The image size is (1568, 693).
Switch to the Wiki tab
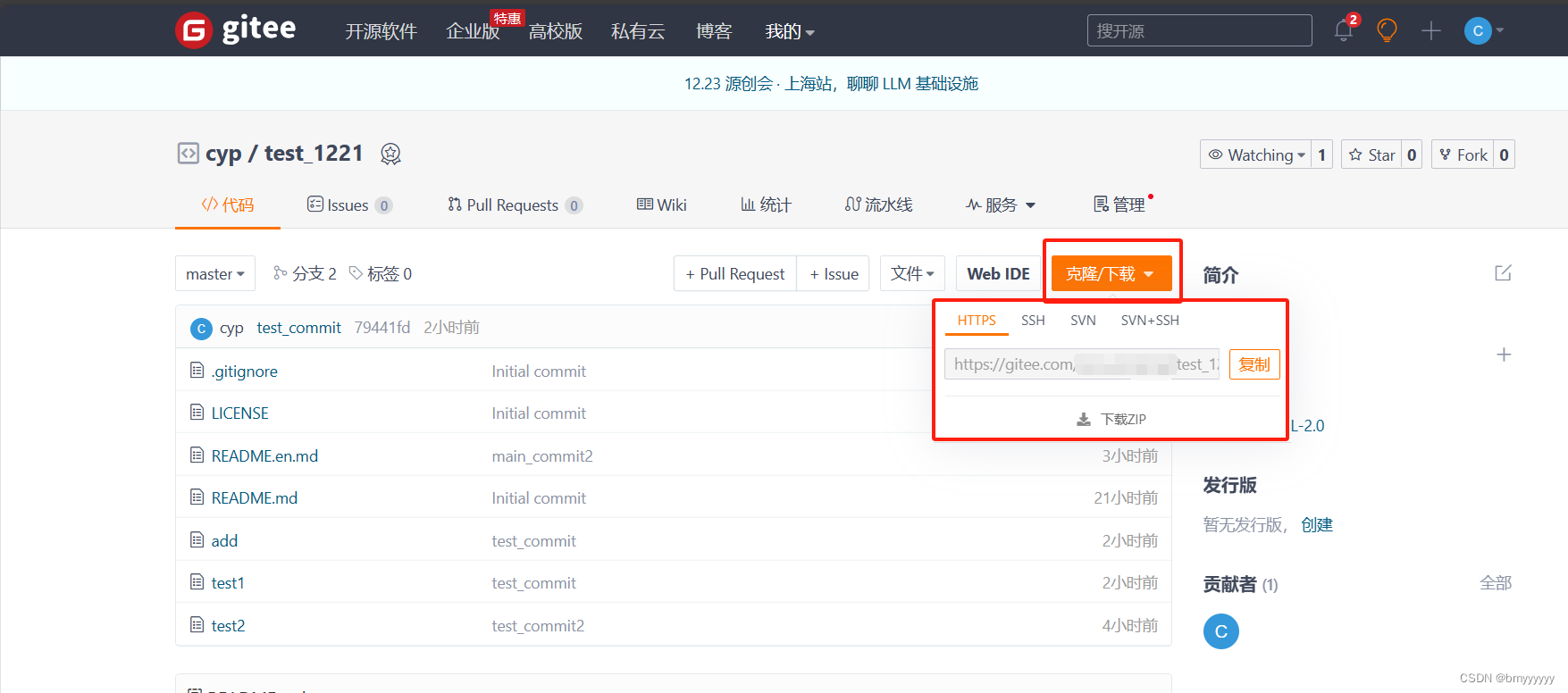point(661,205)
